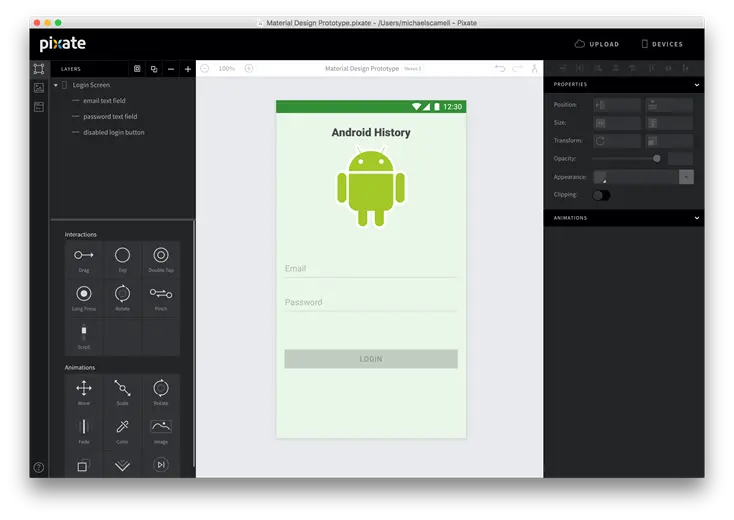Click the left panel vertical scrollbar
734x520 pixels.
194,343
